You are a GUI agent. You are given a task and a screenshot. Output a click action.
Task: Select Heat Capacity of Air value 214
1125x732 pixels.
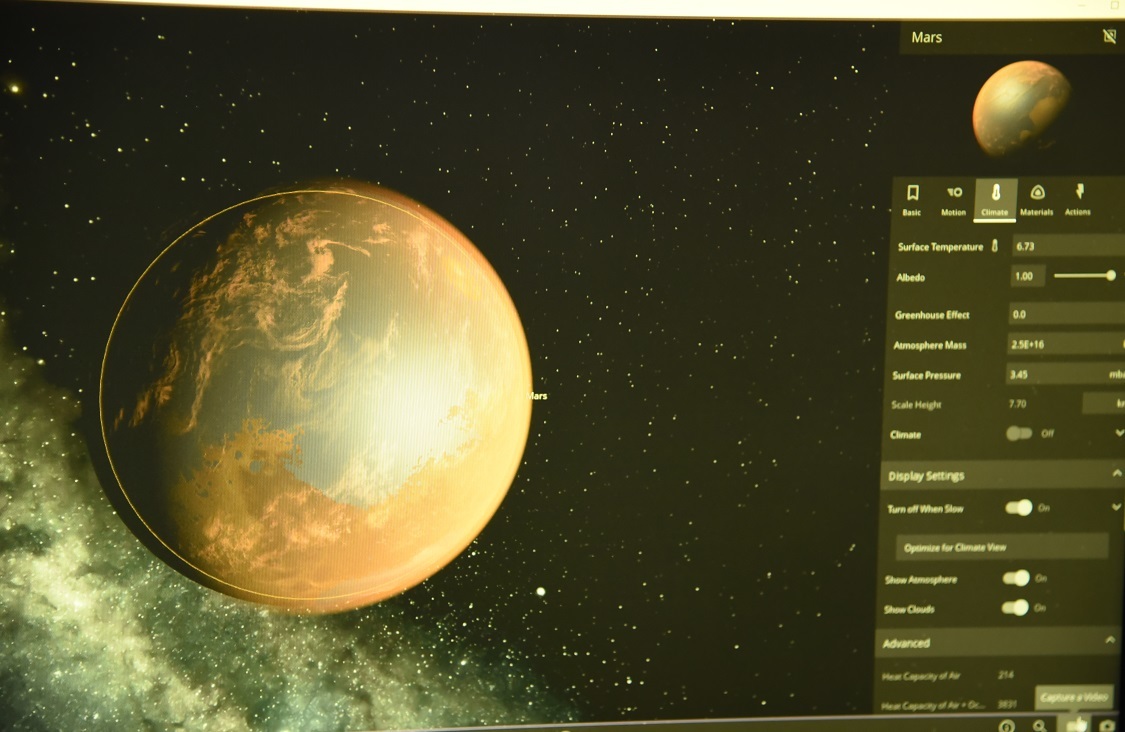click(1005, 675)
